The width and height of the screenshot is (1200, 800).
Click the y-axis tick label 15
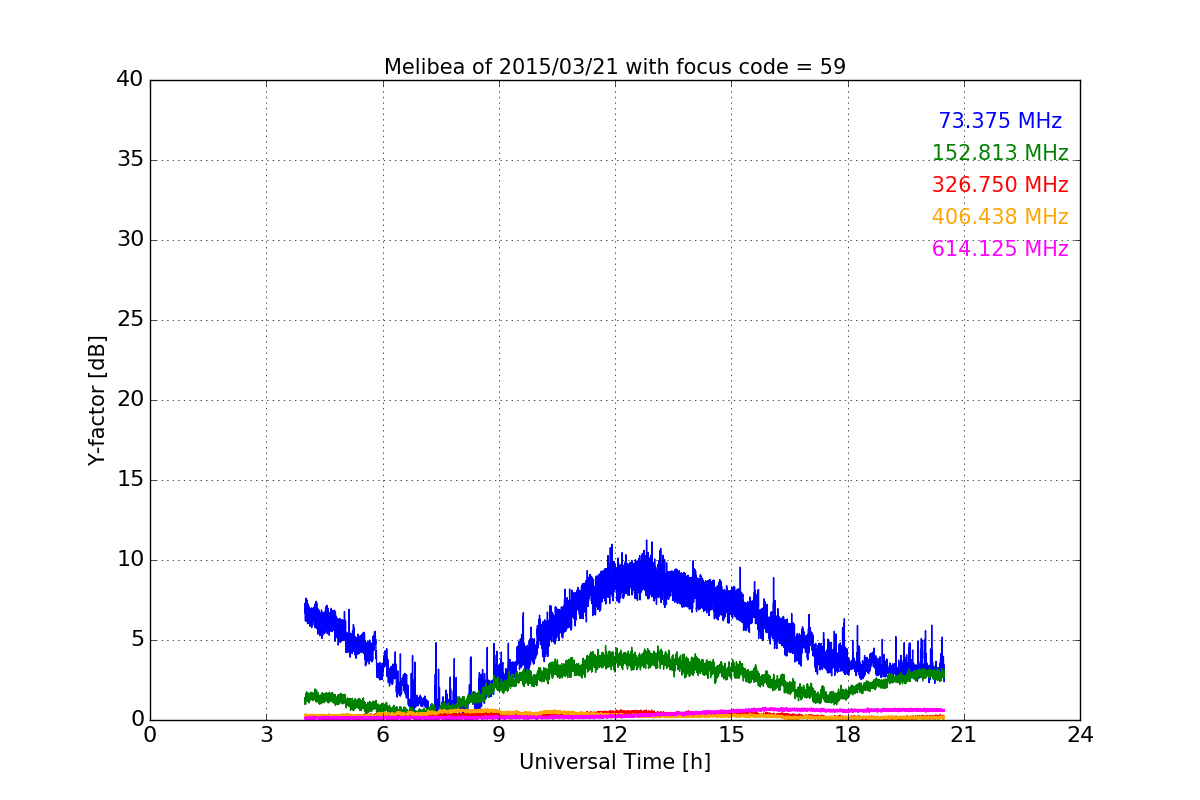point(130,480)
